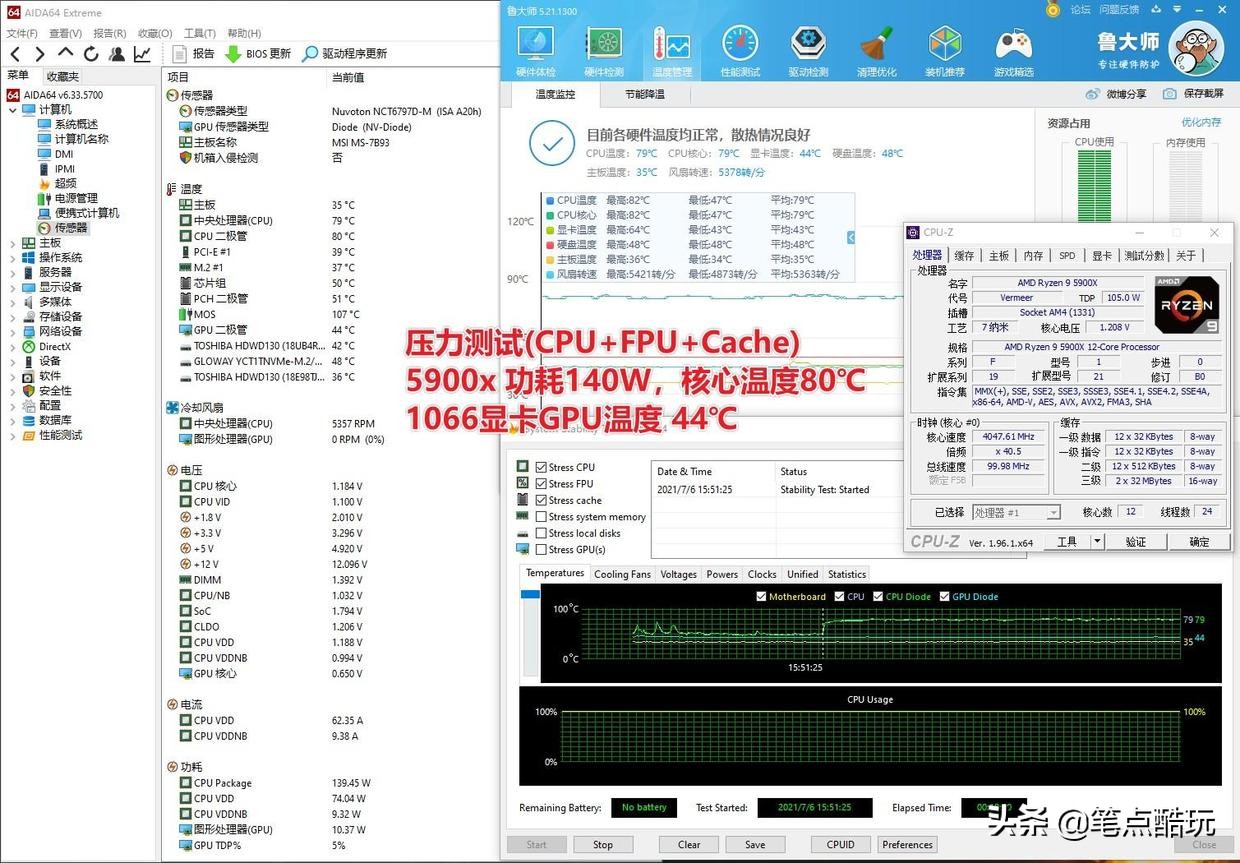
Task: Open 装机推荐 in Ludashi
Action: tap(944, 48)
